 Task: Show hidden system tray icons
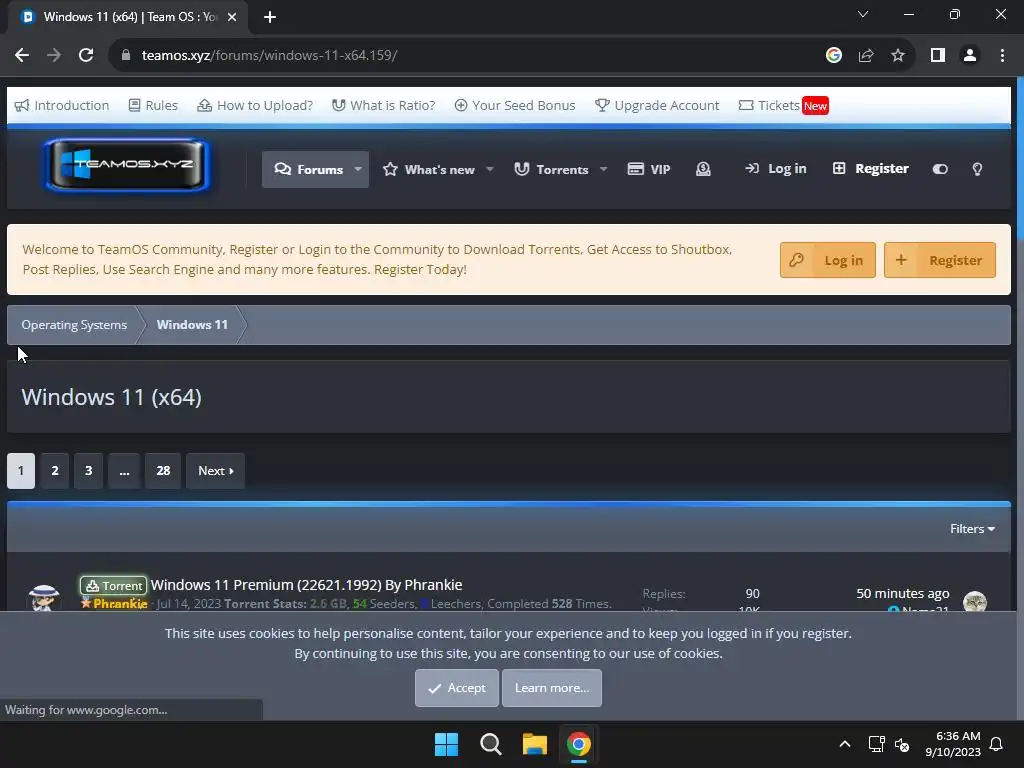(844, 744)
